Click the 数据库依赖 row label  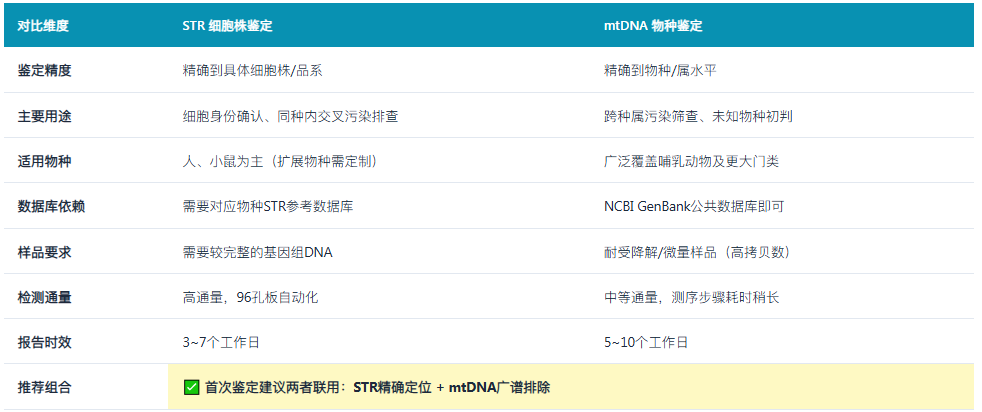coord(51,207)
